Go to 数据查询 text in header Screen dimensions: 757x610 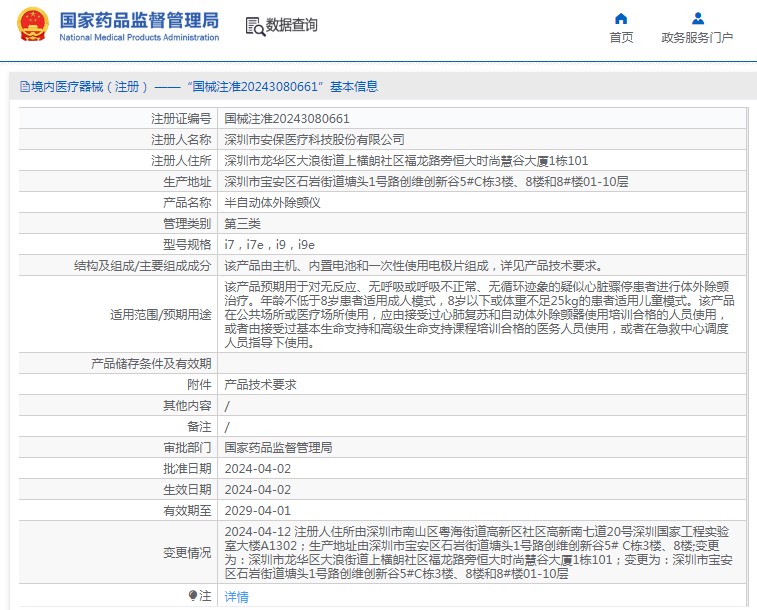click(292, 26)
